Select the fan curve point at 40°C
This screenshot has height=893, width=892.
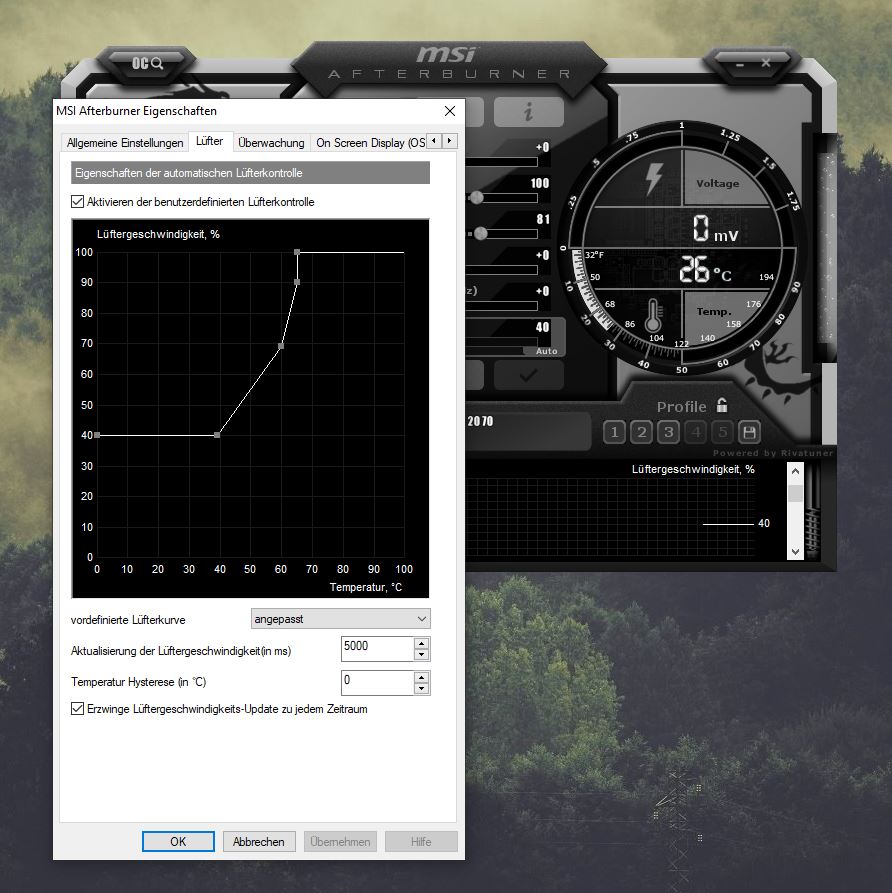click(217, 435)
